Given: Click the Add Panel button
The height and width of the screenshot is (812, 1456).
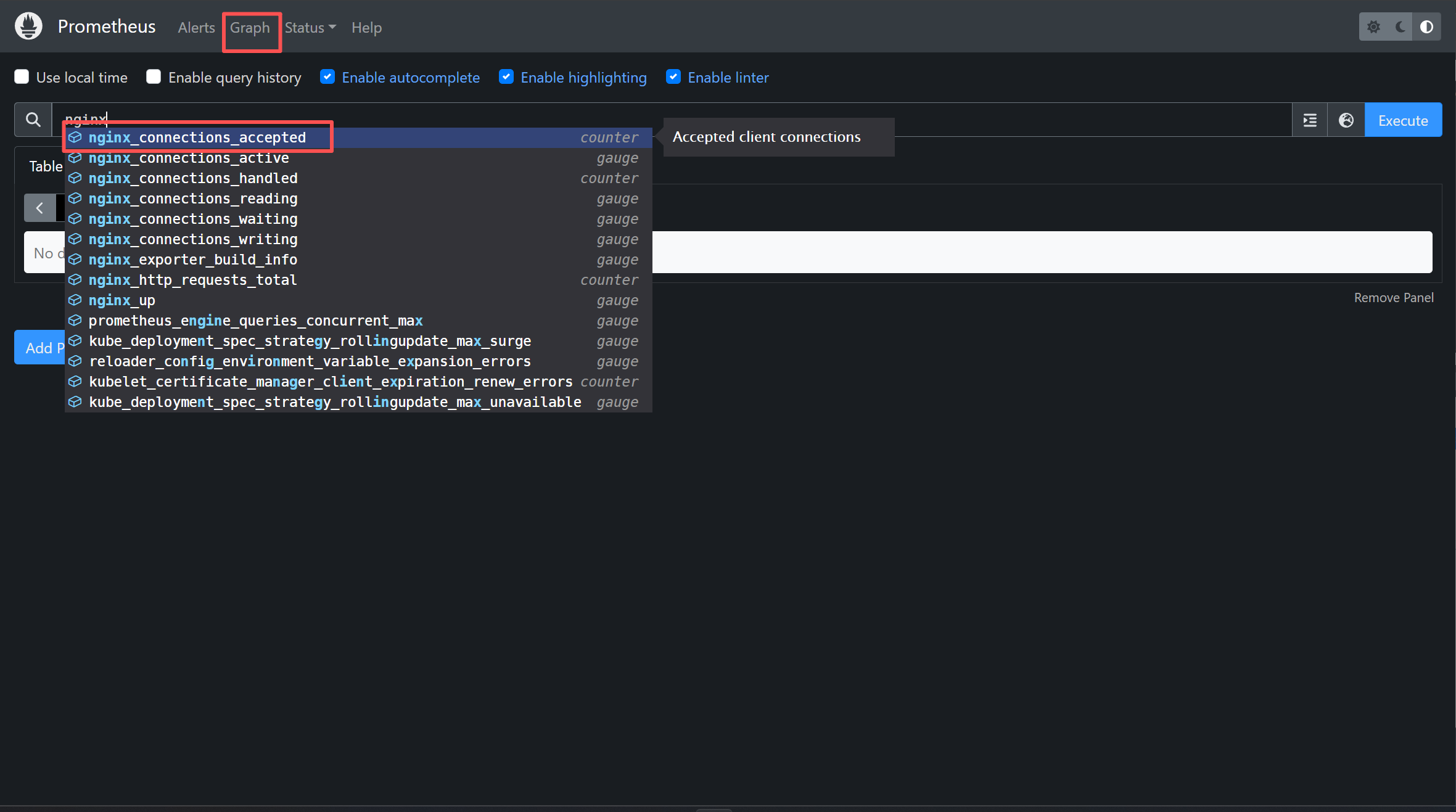Looking at the screenshot, I should tap(40, 348).
